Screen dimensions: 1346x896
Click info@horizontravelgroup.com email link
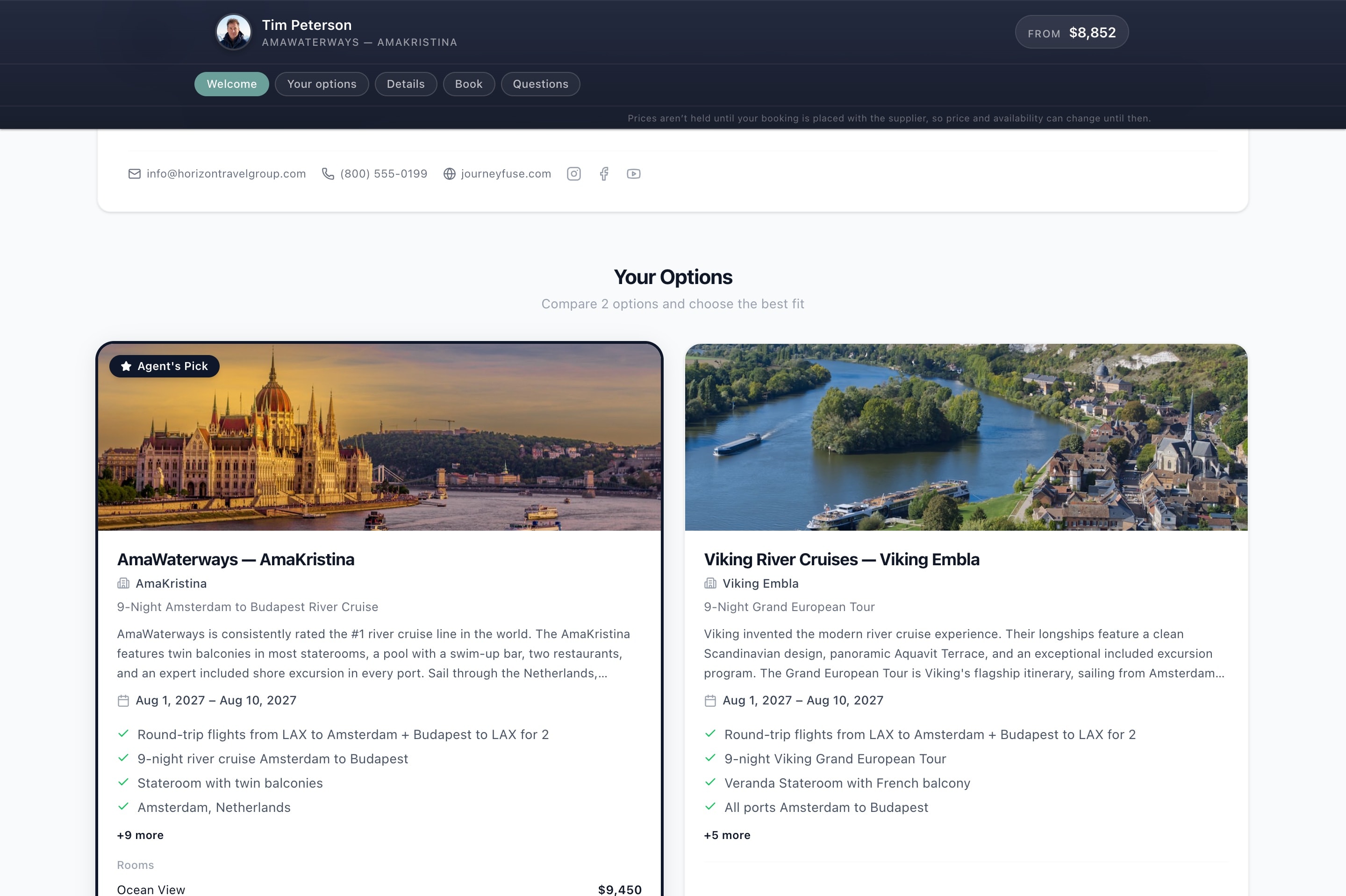(226, 174)
